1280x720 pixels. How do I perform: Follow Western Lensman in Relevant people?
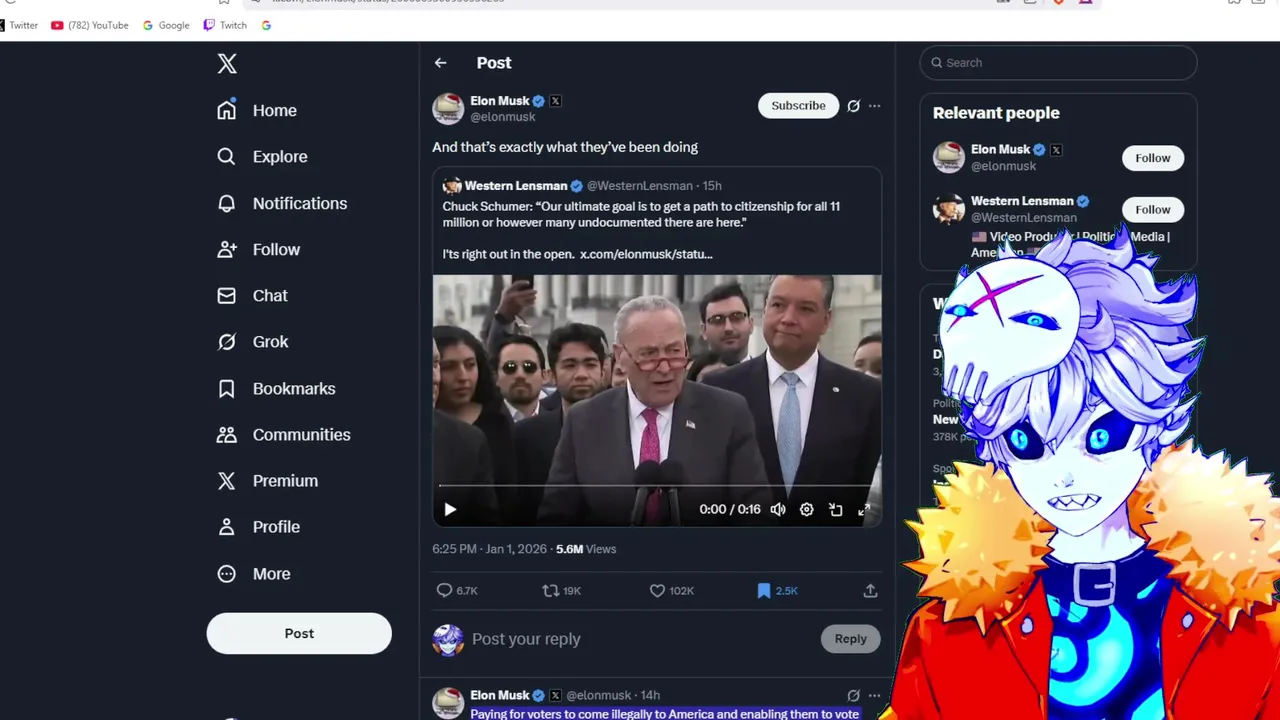[x=1152, y=210]
